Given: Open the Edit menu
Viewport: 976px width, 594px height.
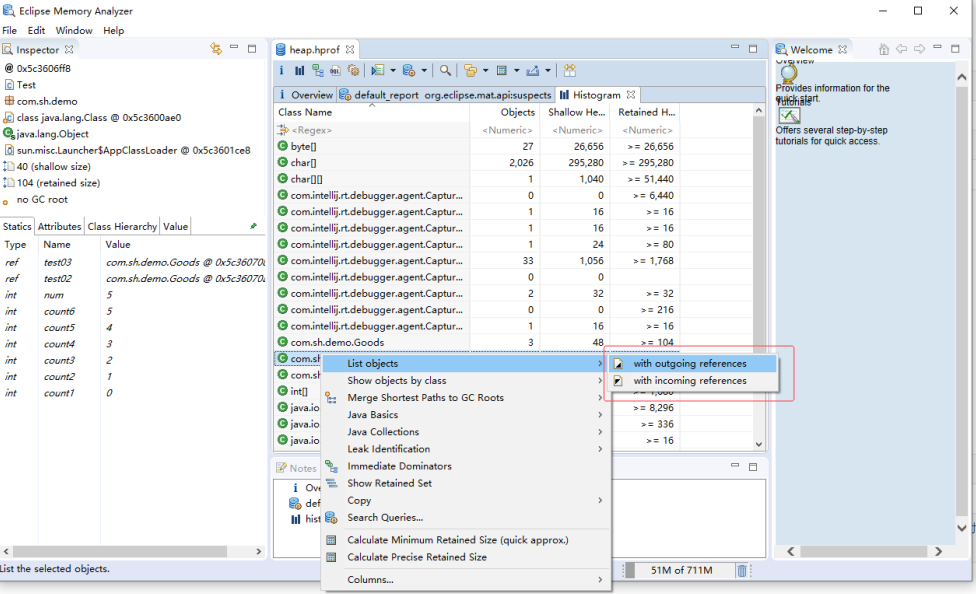Looking at the screenshot, I should click(x=36, y=31).
